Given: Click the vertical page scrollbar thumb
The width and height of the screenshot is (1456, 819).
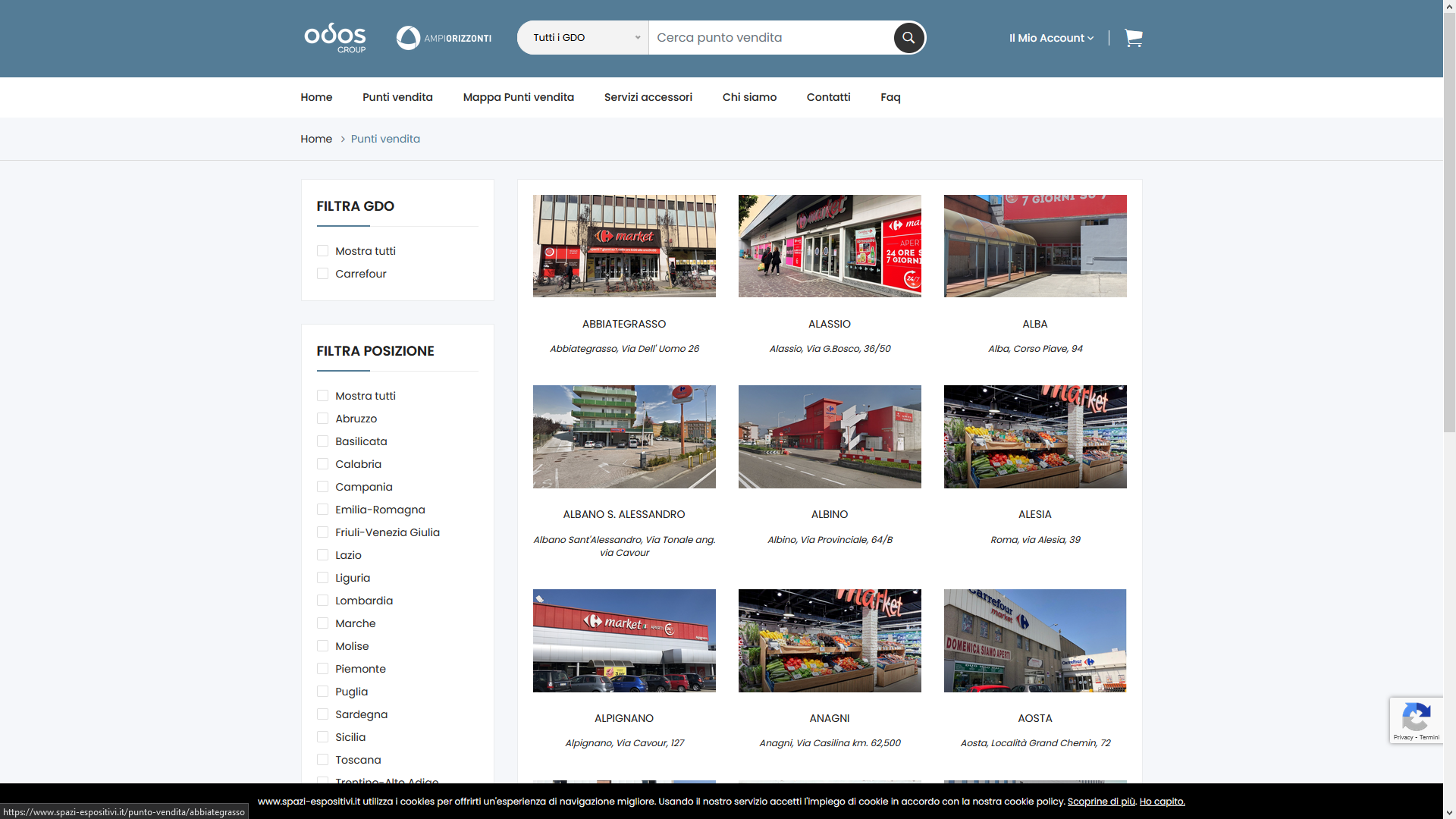Looking at the screenshot, I should (1449, 222).
